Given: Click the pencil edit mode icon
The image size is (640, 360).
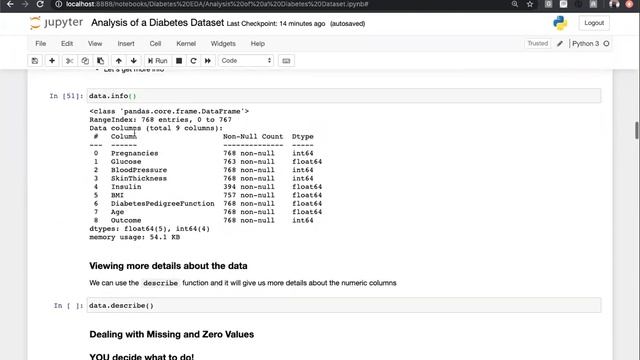Looking at the screenshot, I should point(560,44).
